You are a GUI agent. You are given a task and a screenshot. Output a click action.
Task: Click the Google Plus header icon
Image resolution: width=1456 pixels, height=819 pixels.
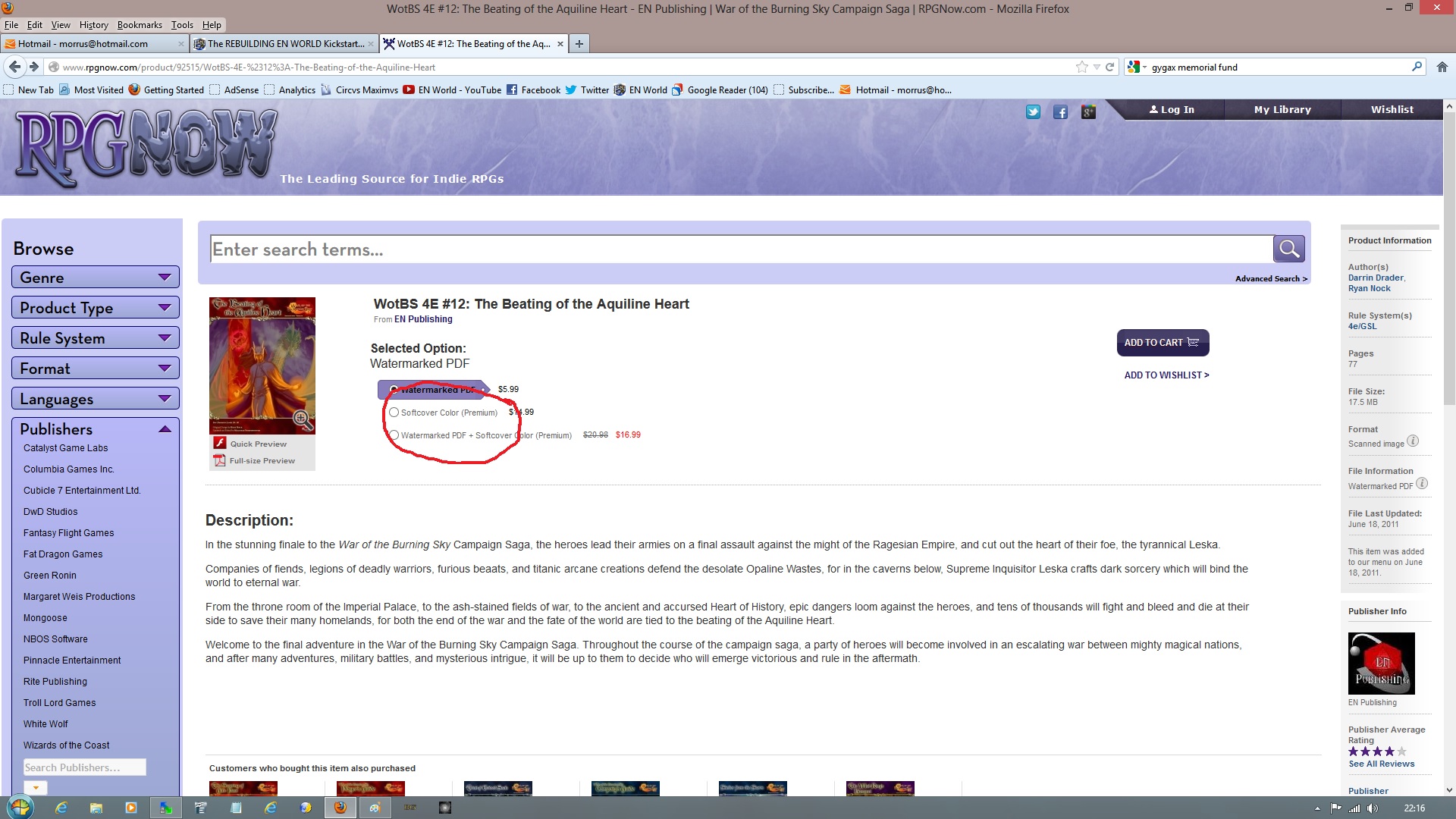(x=1088, y=112)
